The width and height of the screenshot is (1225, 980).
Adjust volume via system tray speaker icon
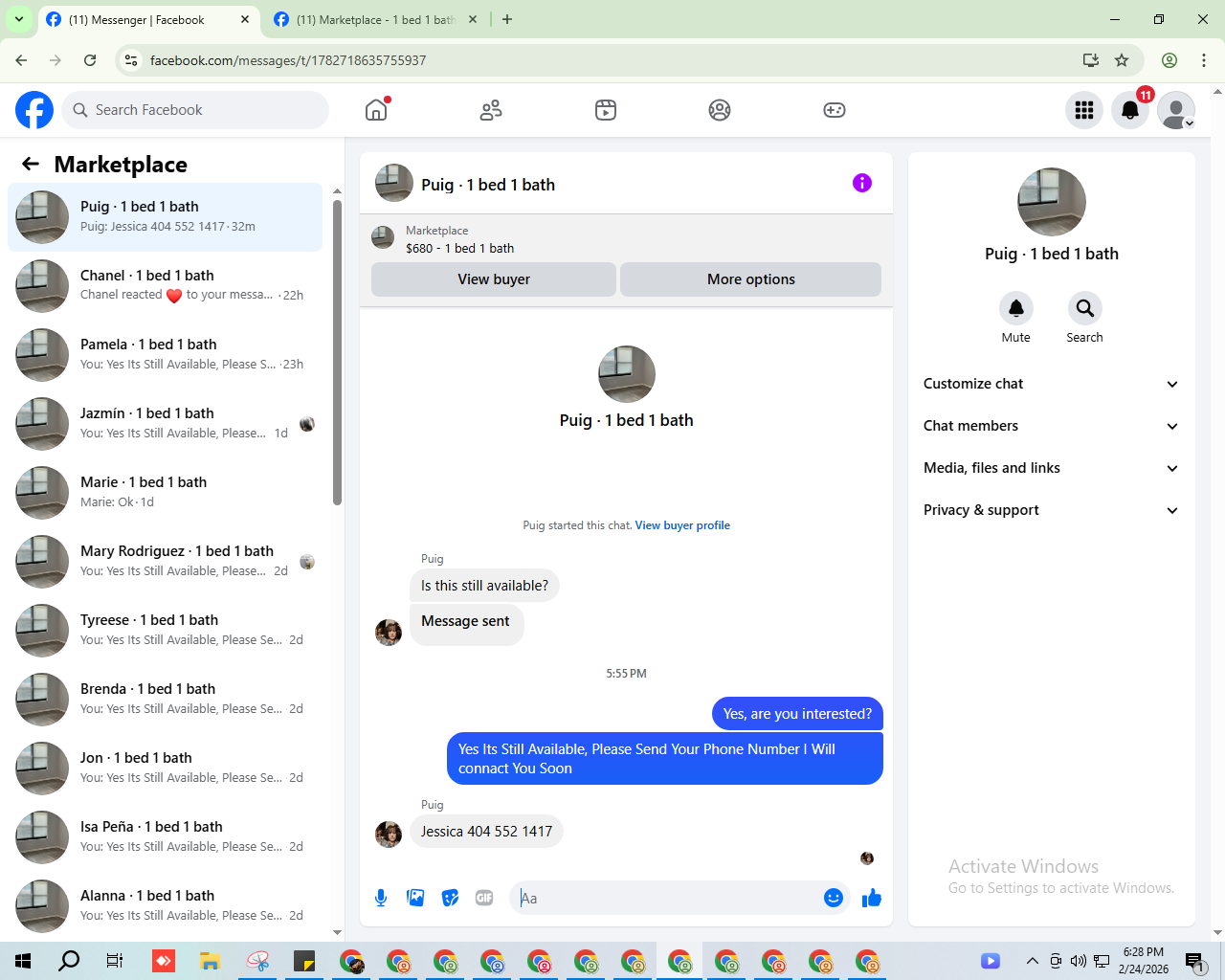click(x=1079, y=961)
